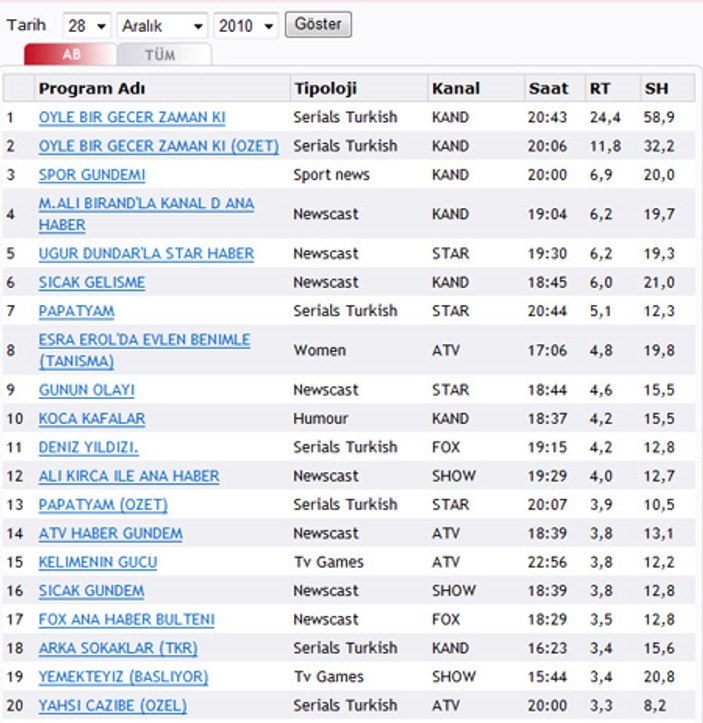This screenshot has height=723, width=703.
Task: Open the day dropdown showing 28
Action: pyautogui.click(x=86, y=26)
